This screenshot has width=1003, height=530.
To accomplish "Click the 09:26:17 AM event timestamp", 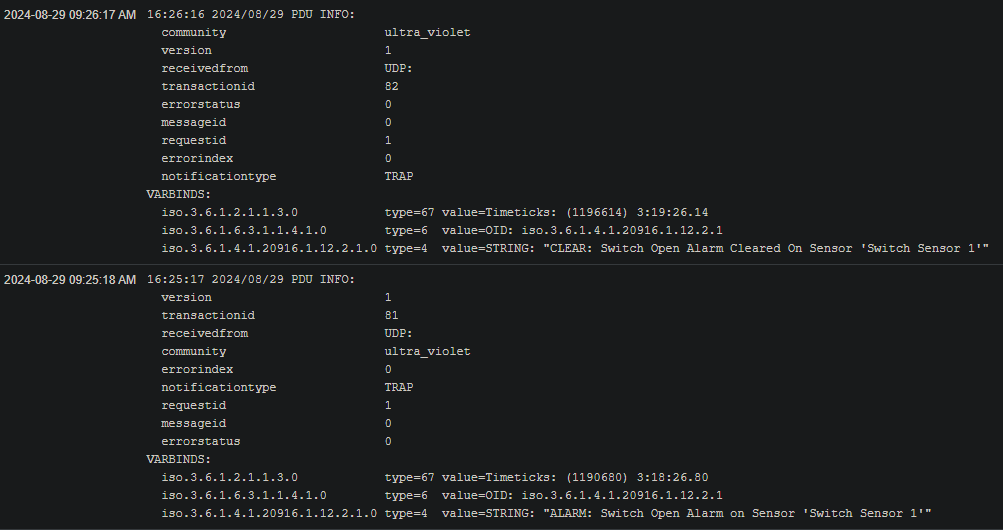I will pyautogui.click(x=70, y=14).
